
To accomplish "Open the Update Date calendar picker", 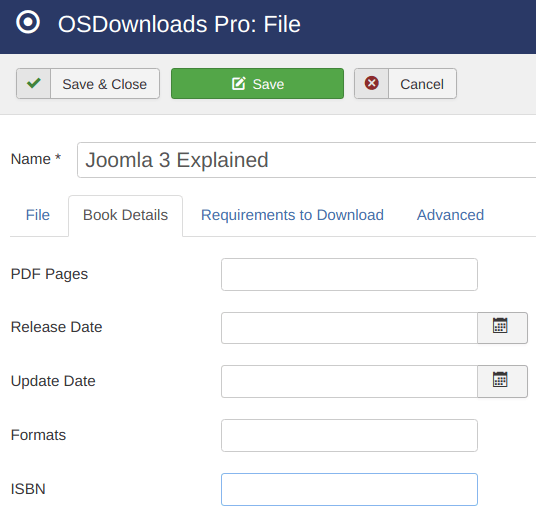I will click(x=502, y=381).
